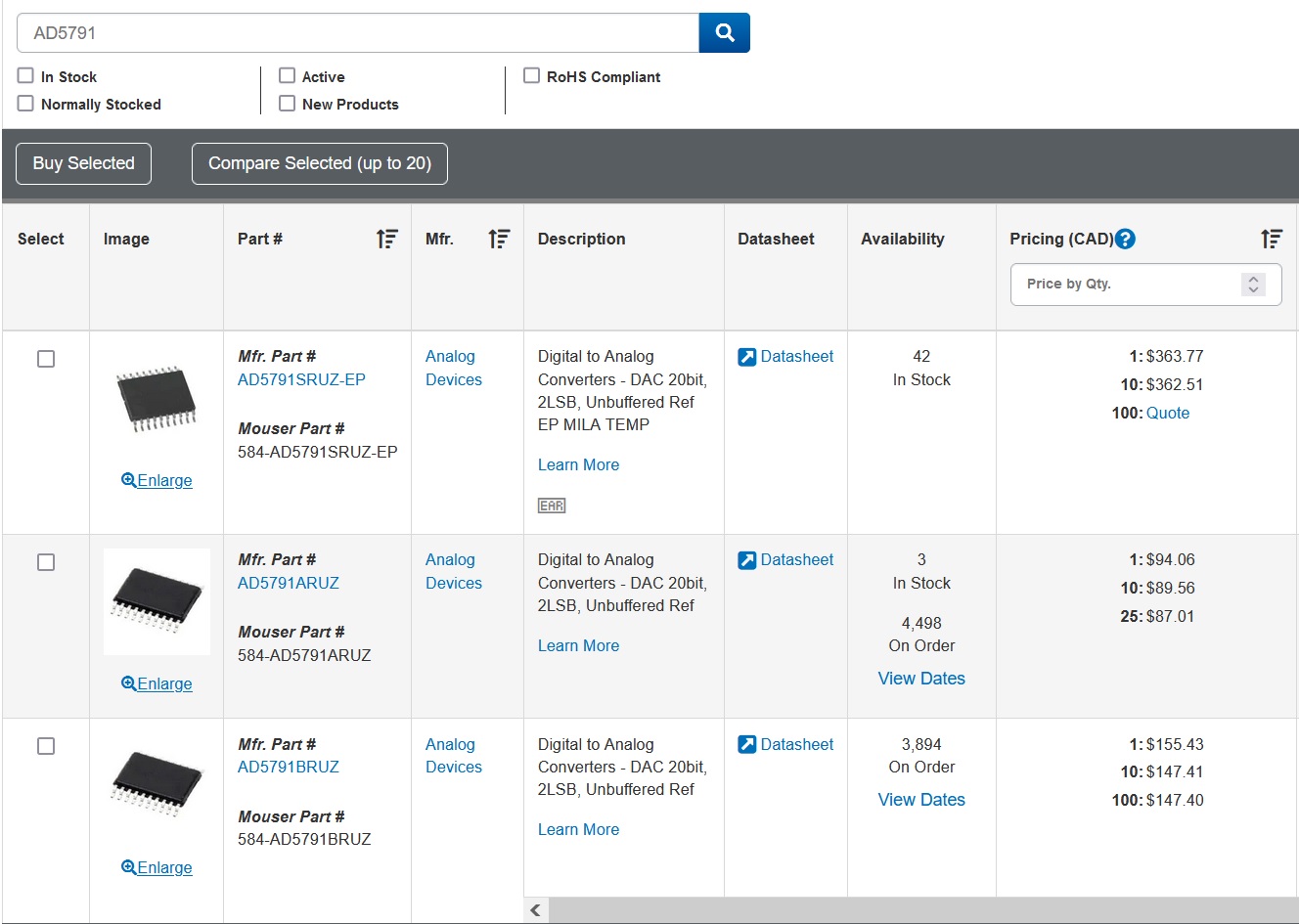
Task: Open datasheet for AD5791SRUZ-EP
Action: click(x=785, y=357)
